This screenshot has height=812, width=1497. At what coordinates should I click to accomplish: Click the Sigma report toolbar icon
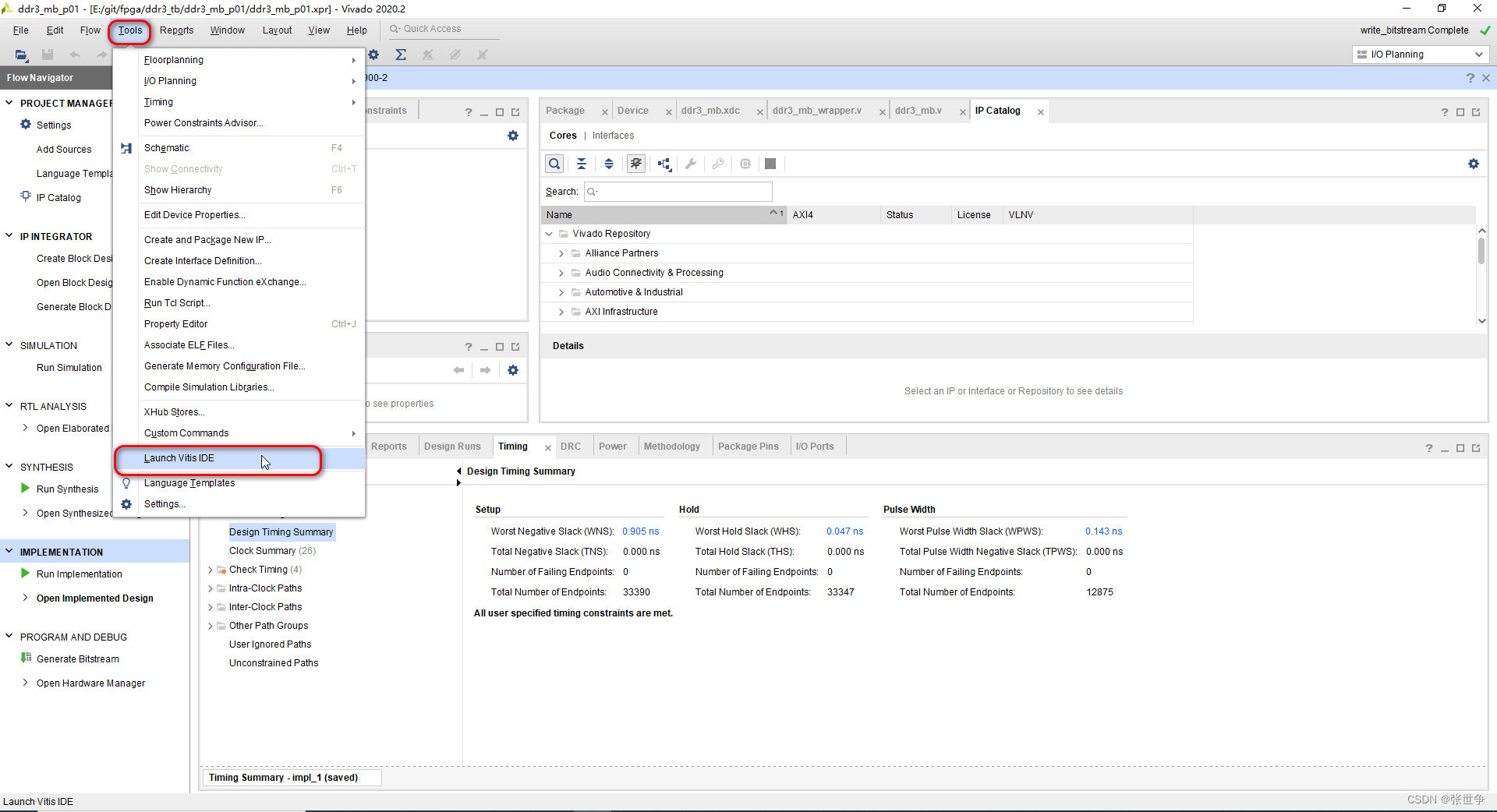pyautogui.click(x=401, y=55)
